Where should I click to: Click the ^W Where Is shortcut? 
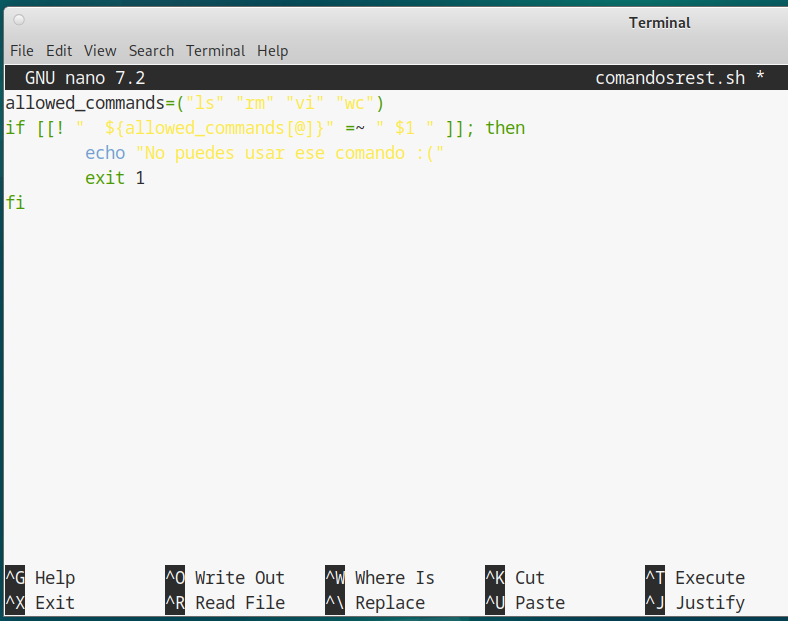[380, 578]
